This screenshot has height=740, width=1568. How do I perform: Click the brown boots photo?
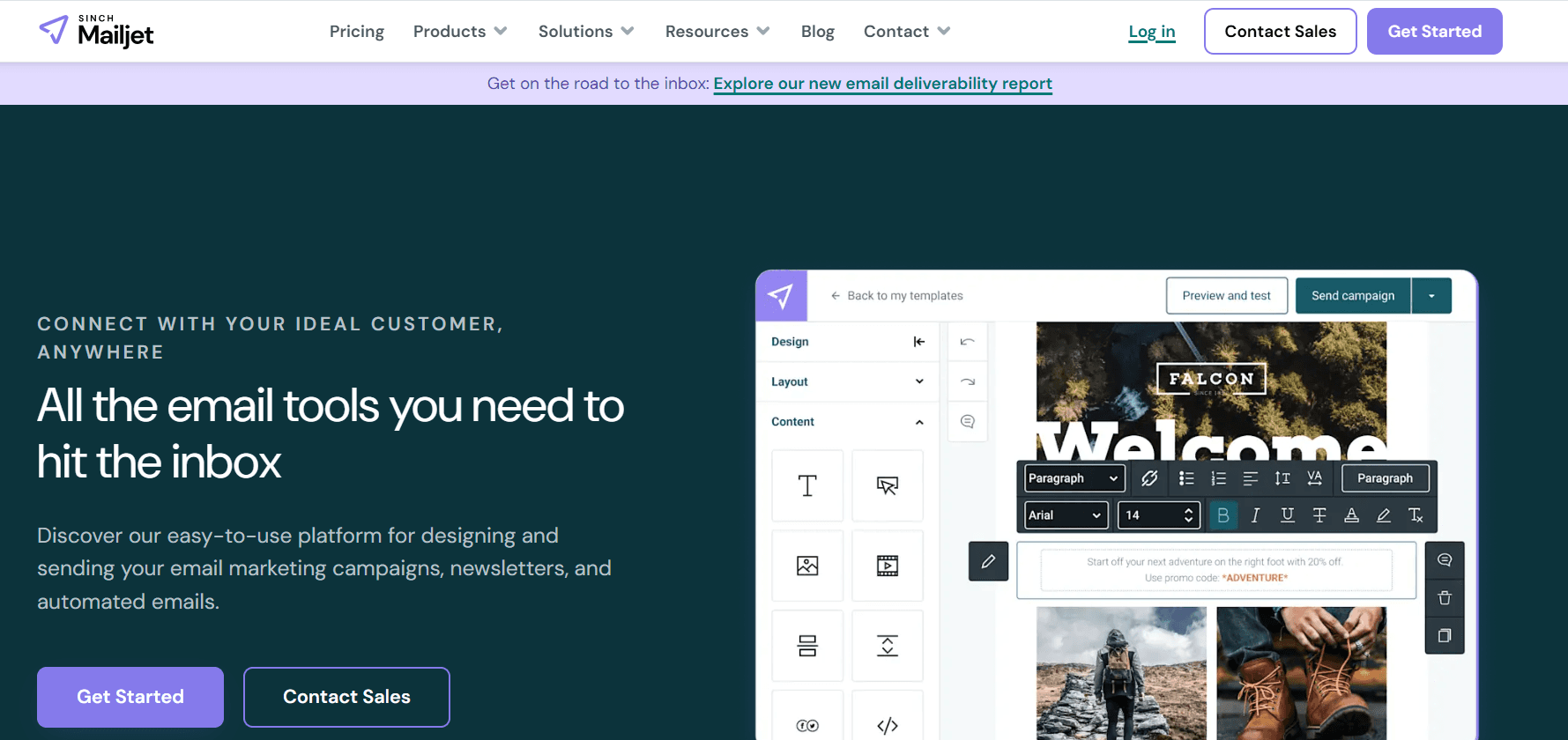pyautogui.click(x=1302, y=673)
